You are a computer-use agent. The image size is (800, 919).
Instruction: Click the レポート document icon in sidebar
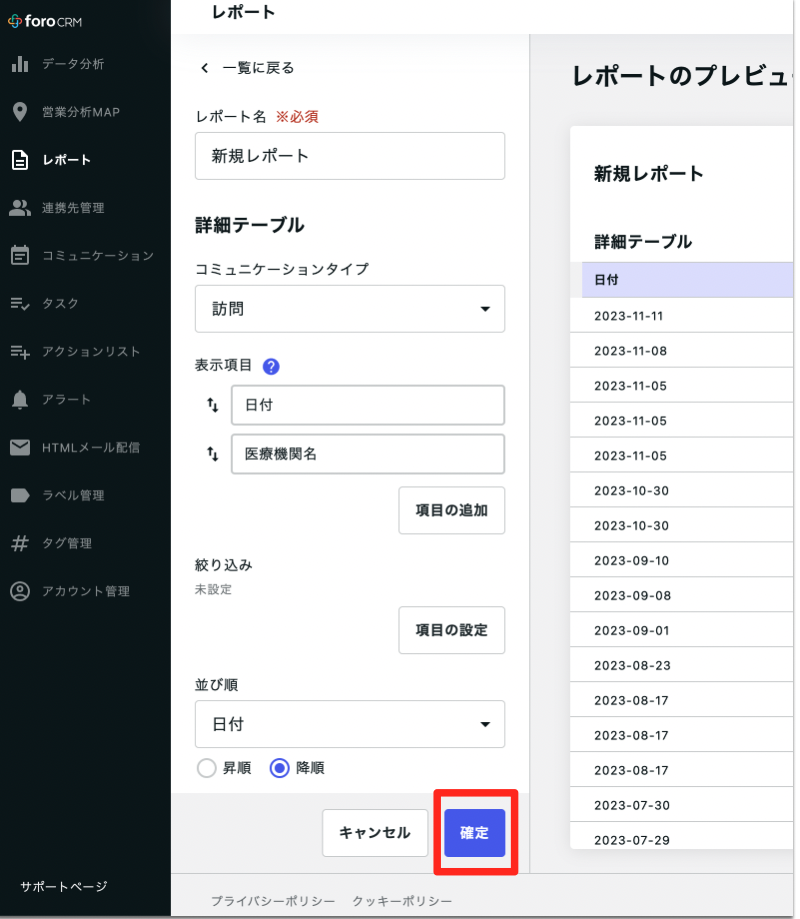[20, 160]
